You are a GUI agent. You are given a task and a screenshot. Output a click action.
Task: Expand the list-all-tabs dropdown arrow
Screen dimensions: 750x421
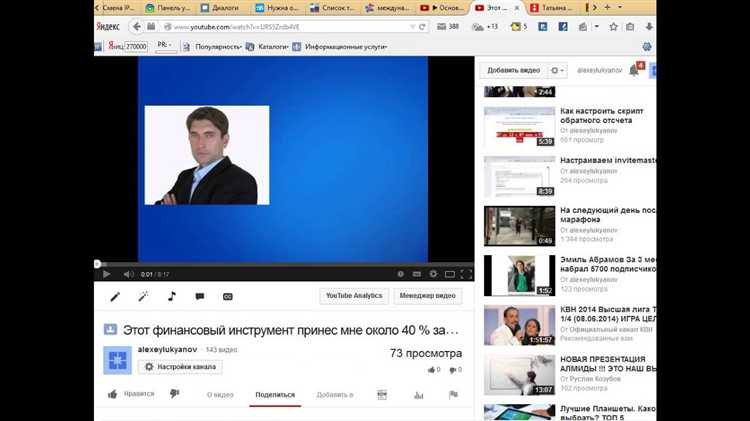[620, 7]
